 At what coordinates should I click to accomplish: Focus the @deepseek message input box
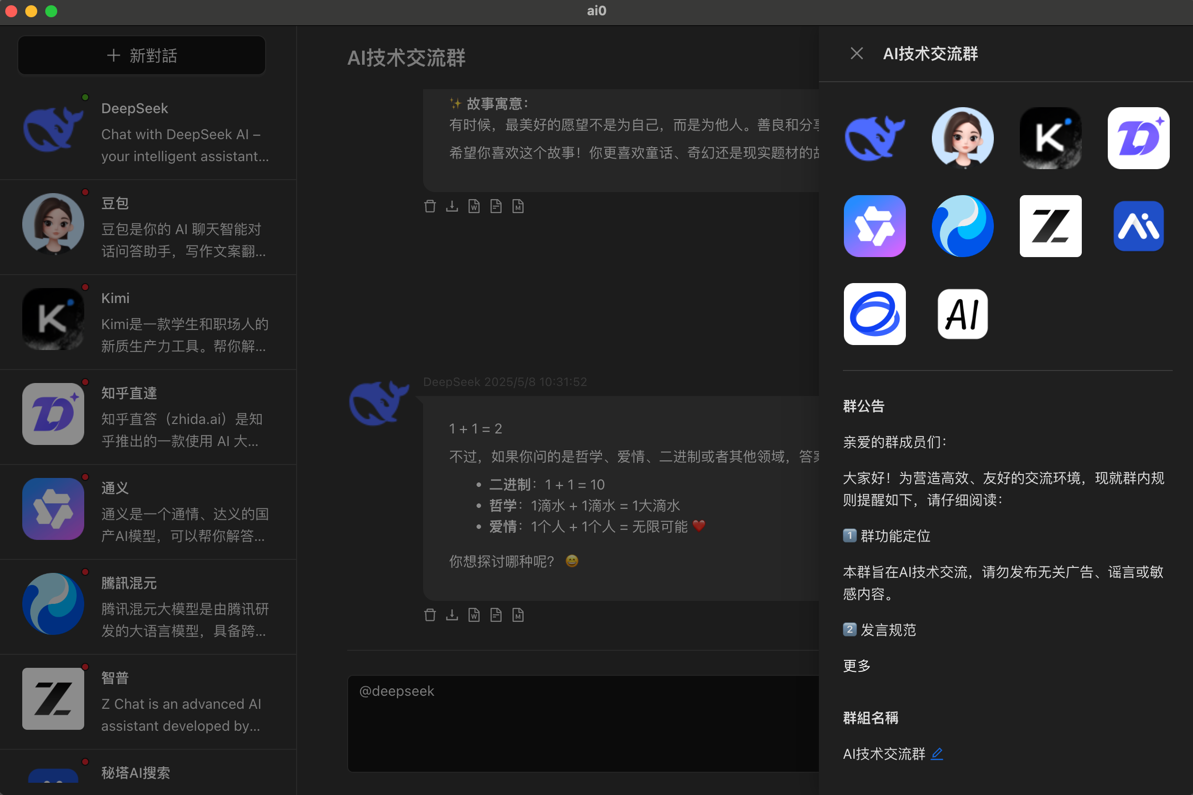(x=583, y=723)
